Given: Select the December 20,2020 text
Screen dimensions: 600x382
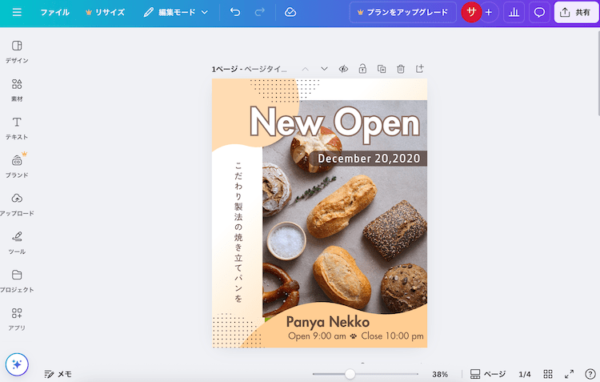Looking at the screenshot, I should [369, 158].
